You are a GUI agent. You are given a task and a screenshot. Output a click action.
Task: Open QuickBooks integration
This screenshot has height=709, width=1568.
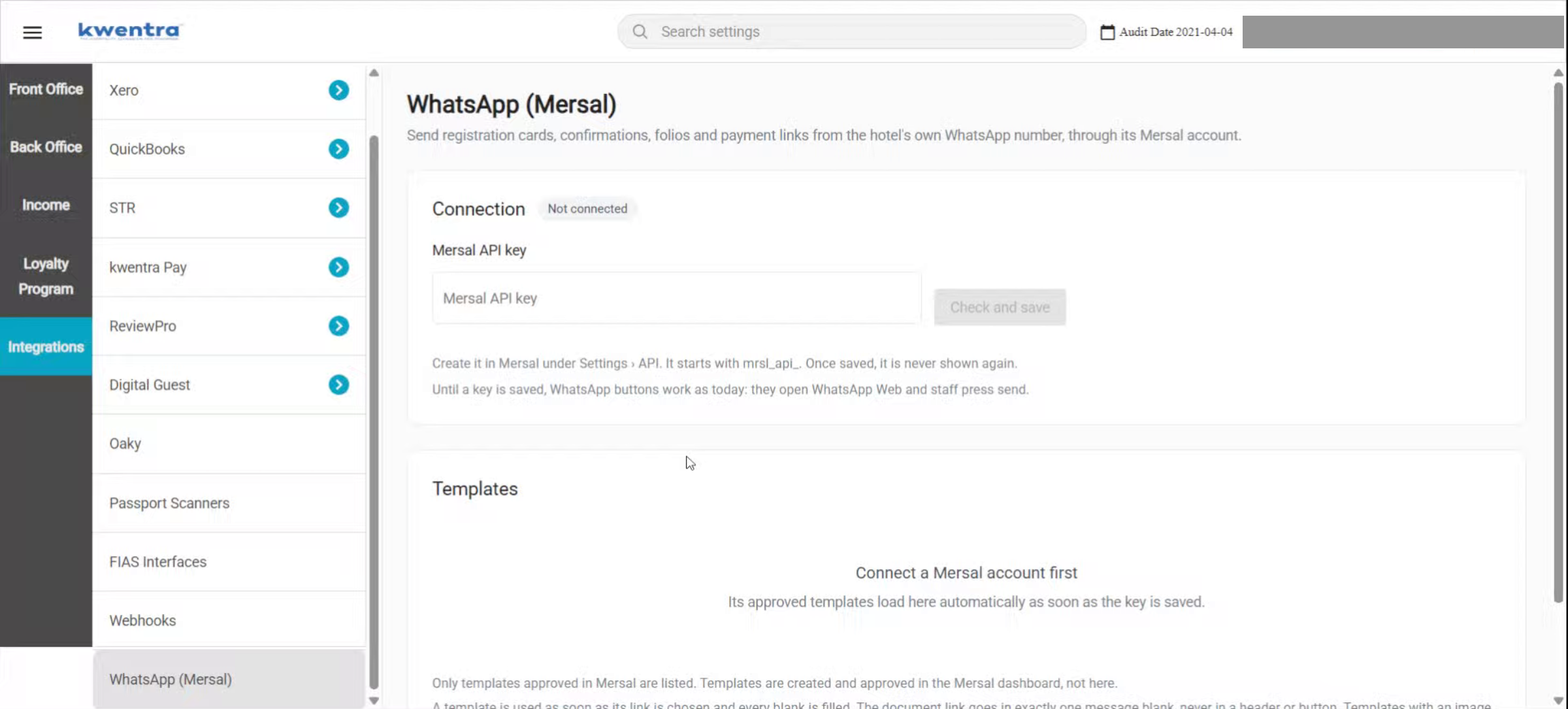point(229,149)
